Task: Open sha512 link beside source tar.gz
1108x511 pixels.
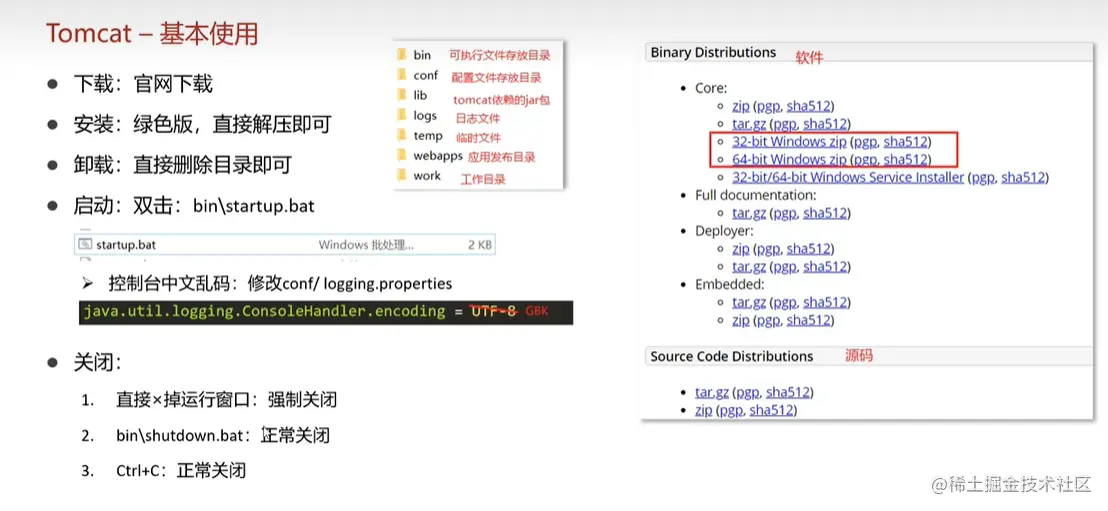Action: coord(788,392)
